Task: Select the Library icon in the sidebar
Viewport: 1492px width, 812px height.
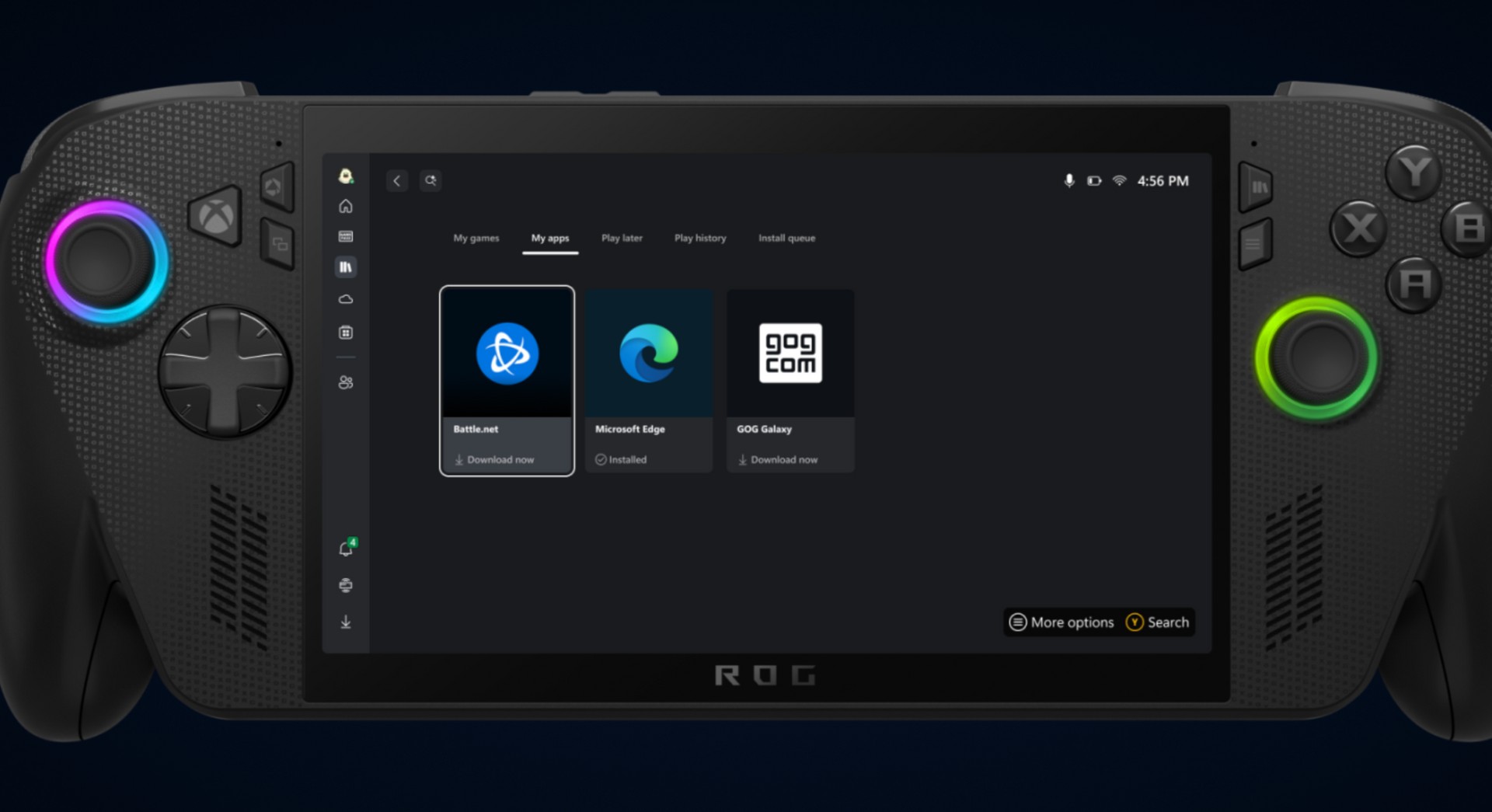Action: pos(346,267)
